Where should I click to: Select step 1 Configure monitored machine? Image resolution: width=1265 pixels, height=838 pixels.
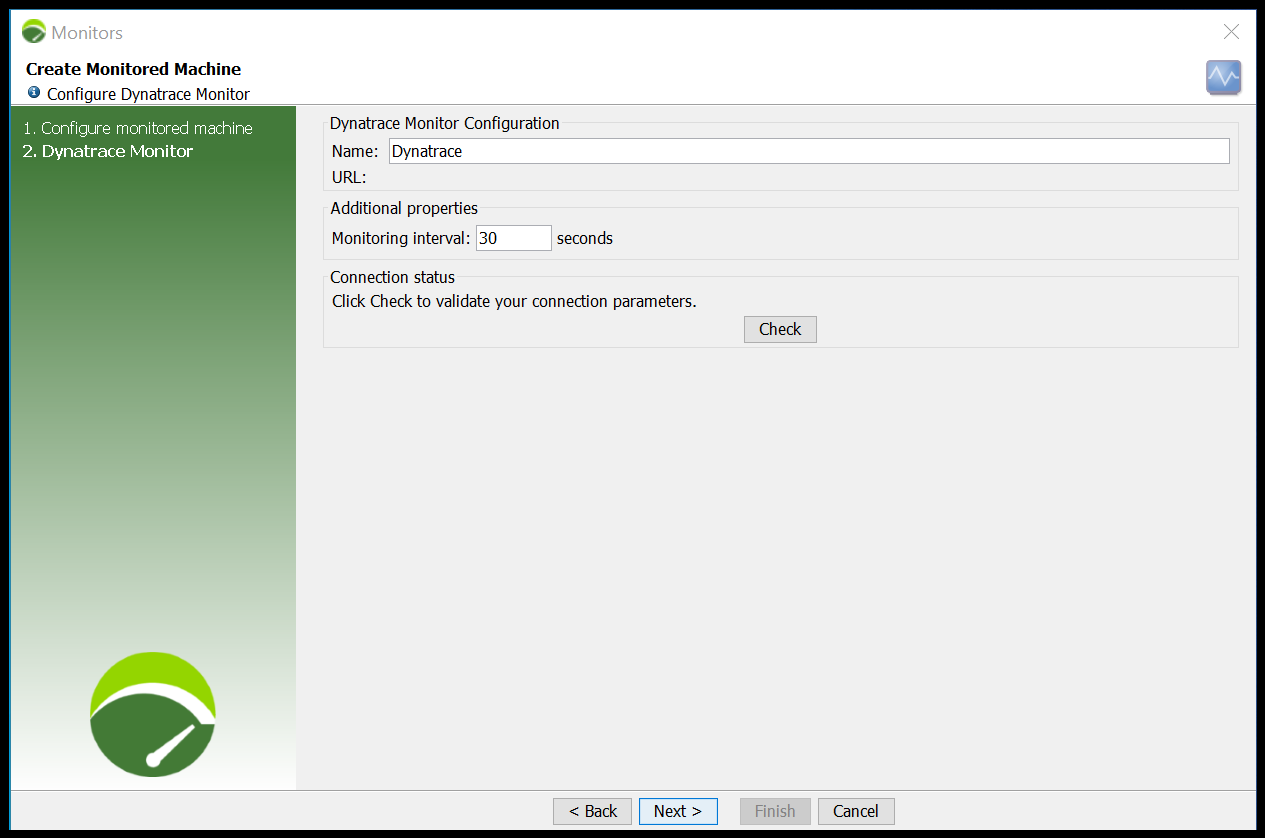138,128
